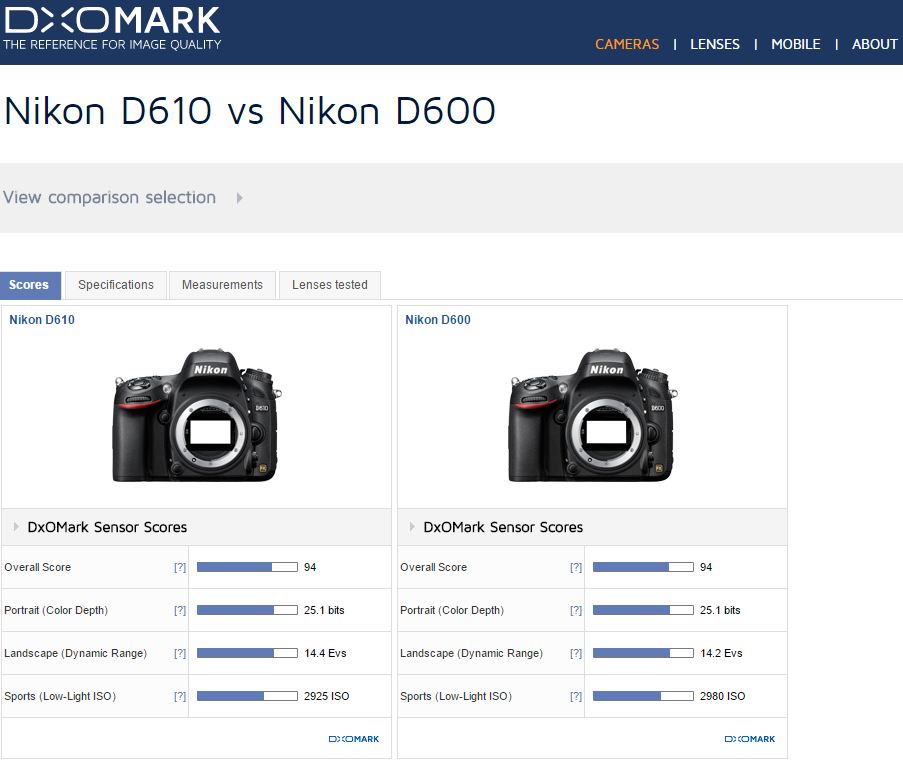Click the D610 'Overall Score' label
Viewport: 903px width, 772px height.
(37, 567)
